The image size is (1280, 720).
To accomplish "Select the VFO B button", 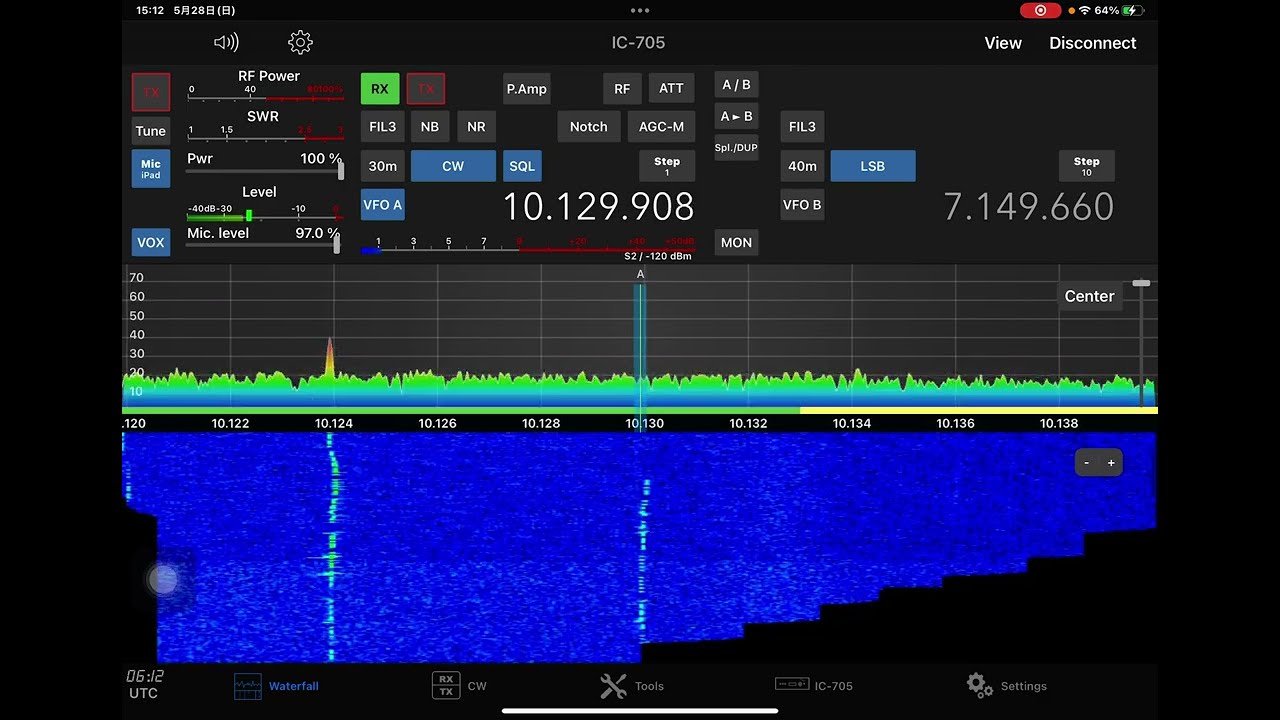I will point(802,205).
